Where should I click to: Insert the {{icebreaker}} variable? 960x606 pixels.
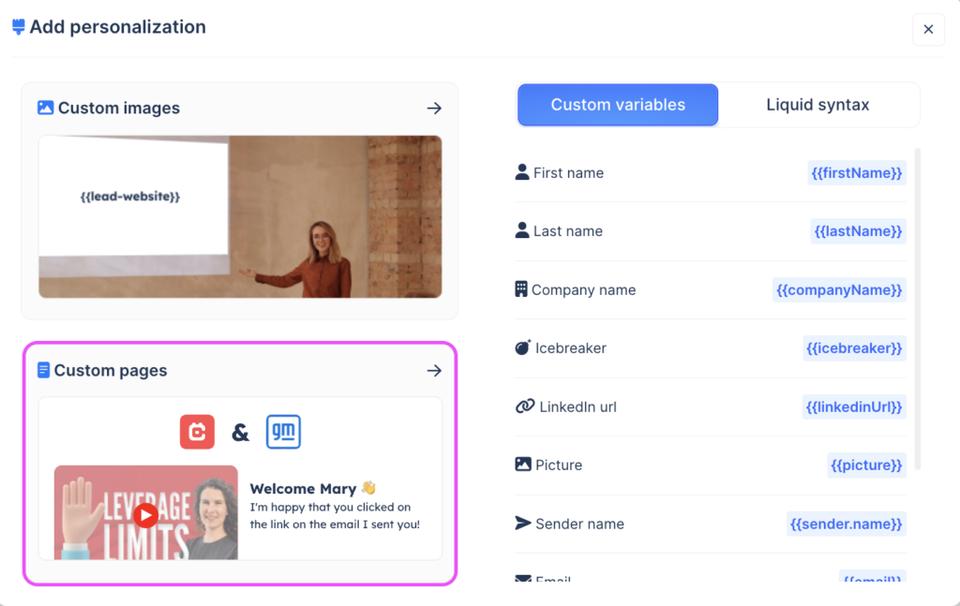tap(854, 348)
